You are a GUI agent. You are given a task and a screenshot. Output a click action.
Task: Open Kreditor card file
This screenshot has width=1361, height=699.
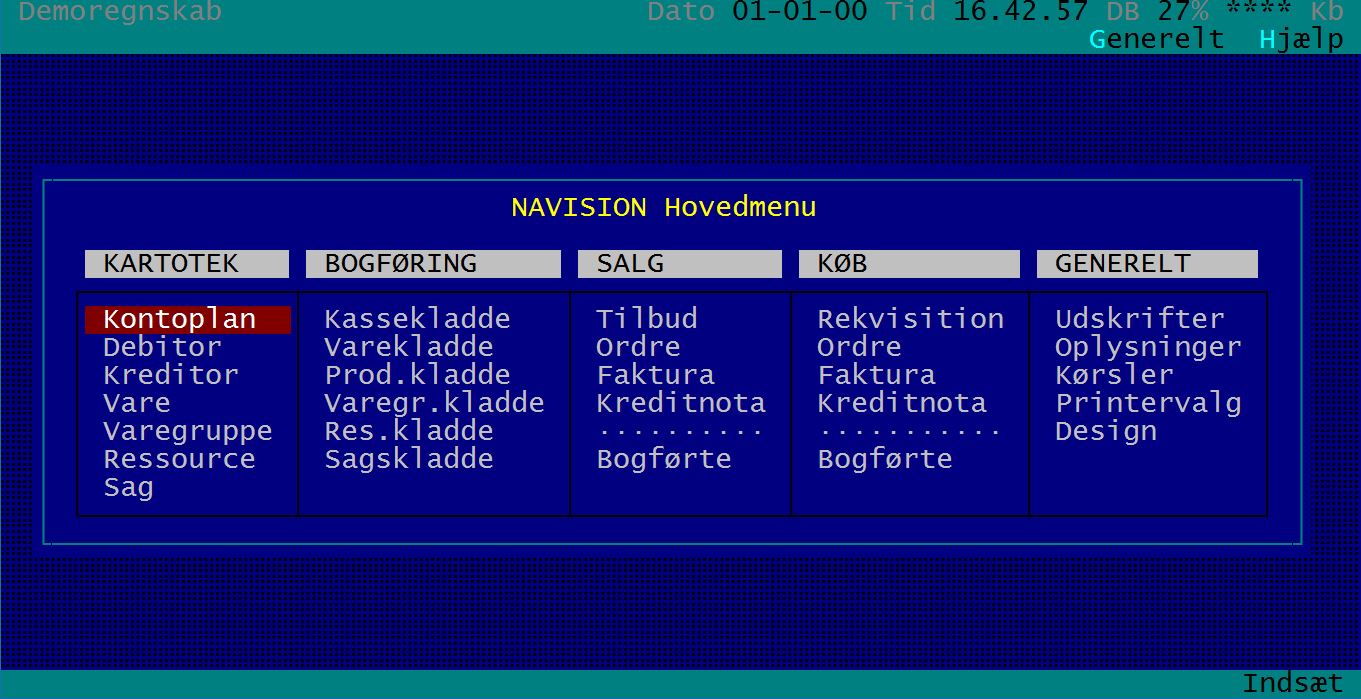(x=171, y=376)
